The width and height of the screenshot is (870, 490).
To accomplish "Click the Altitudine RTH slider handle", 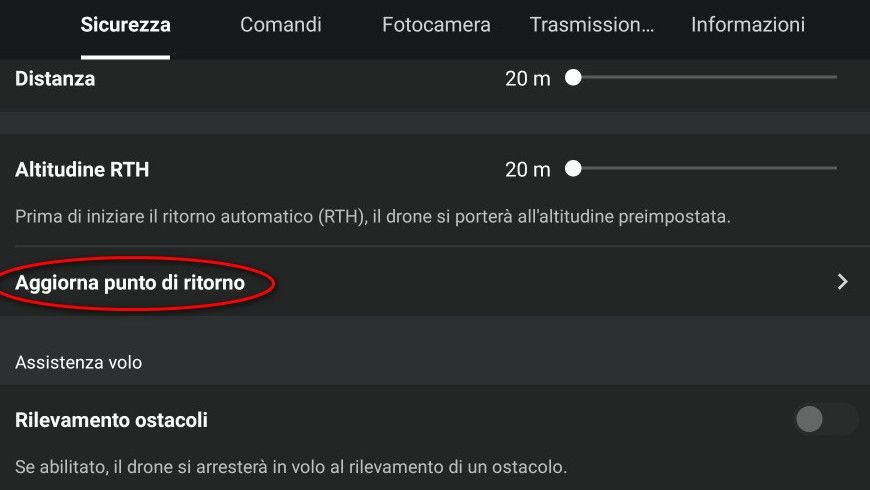I will (573, 169).
